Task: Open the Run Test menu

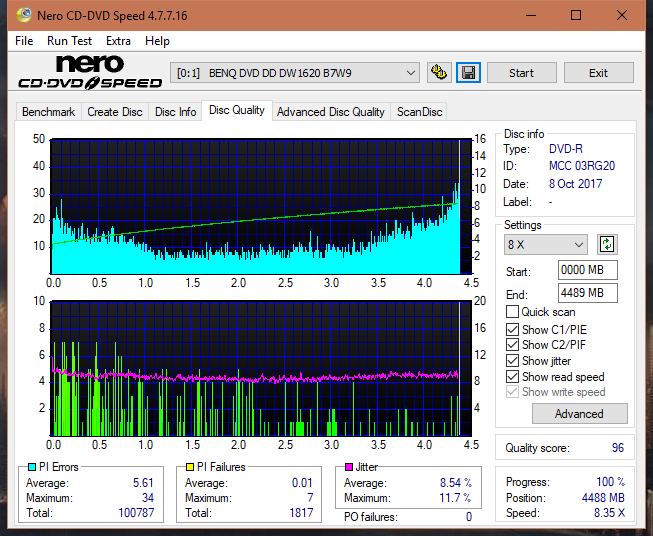Action: [69, 41]
